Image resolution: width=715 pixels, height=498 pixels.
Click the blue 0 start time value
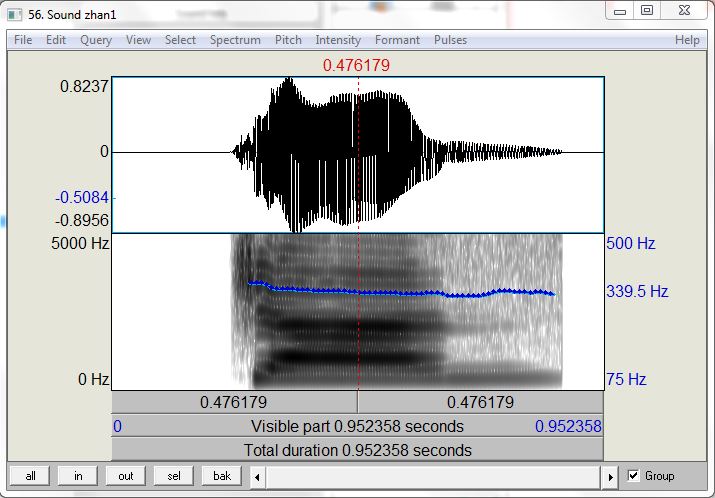pos(117,426)
